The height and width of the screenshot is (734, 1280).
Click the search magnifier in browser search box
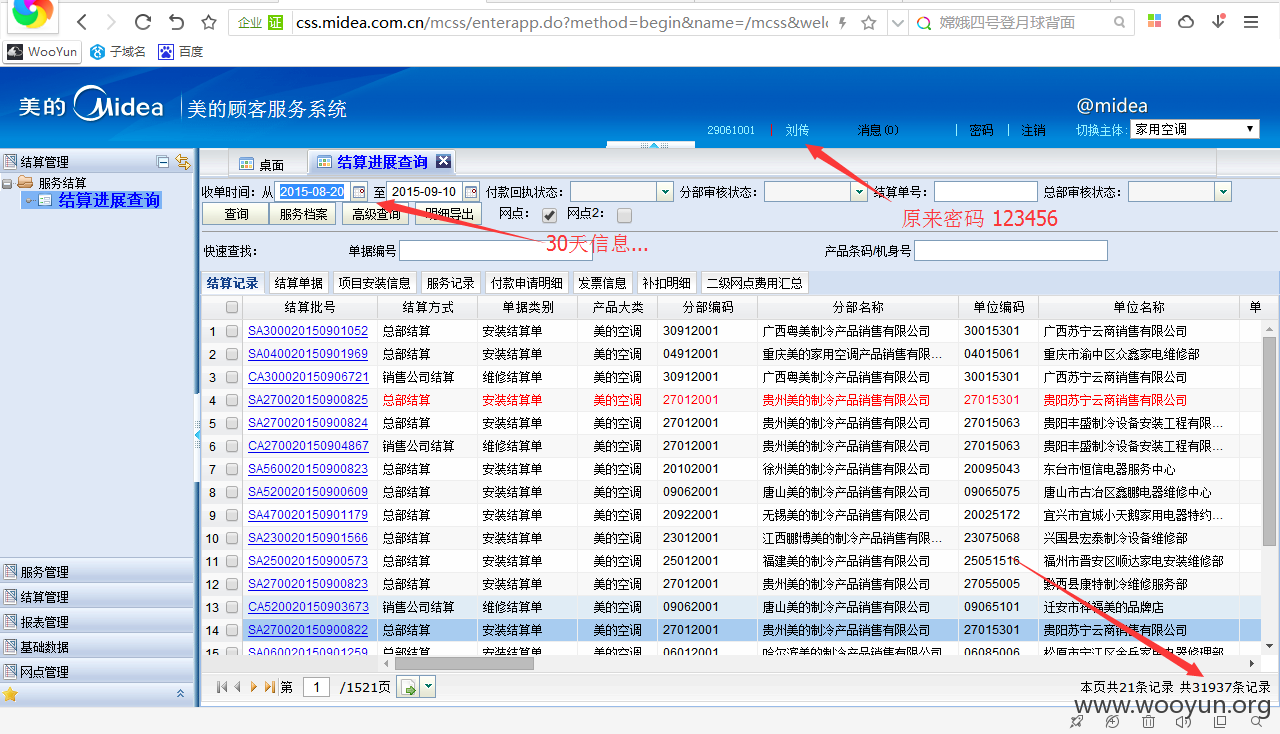[x=1118, y=22]
